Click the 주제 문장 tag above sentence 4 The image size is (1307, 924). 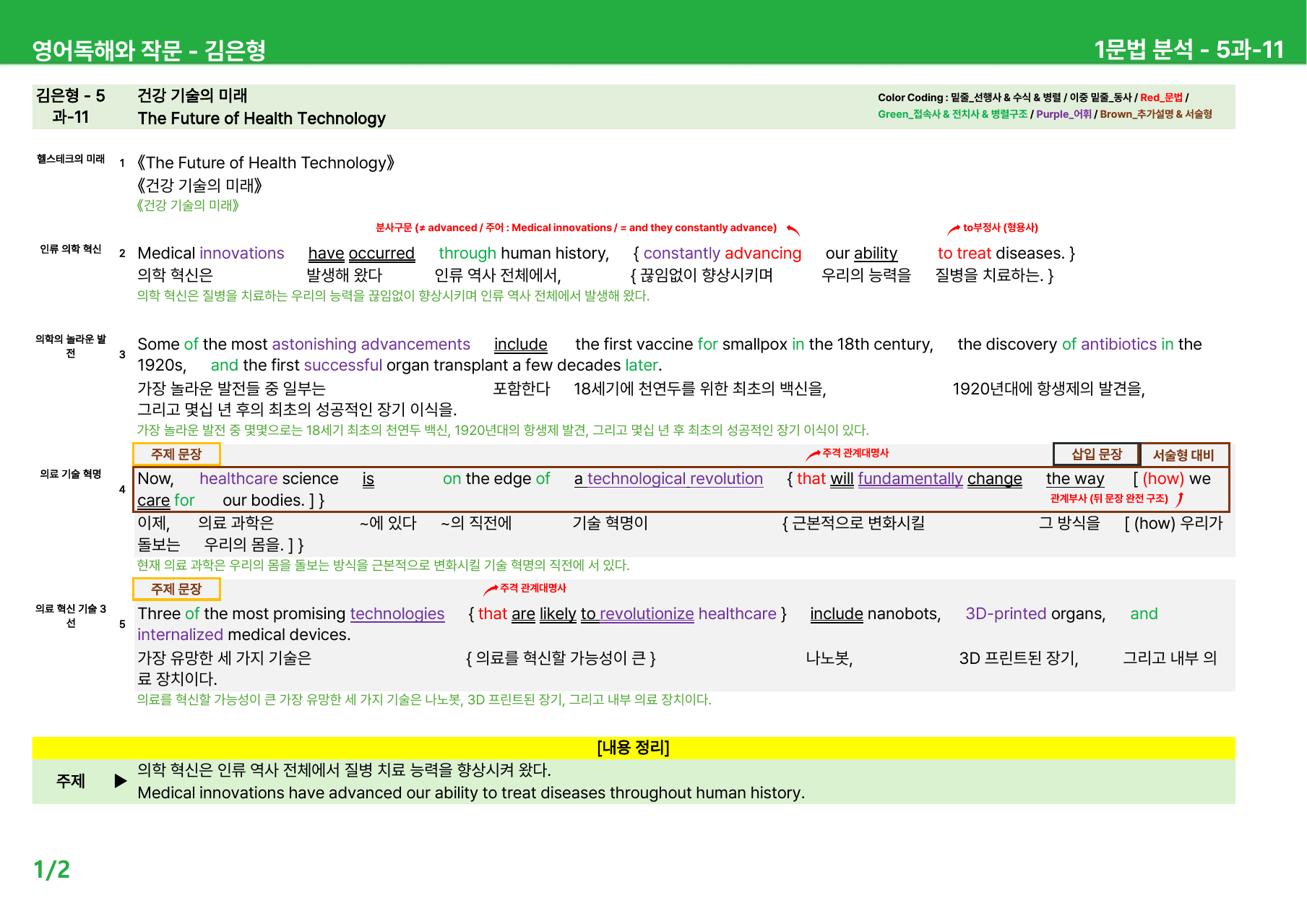pos(176,454)
